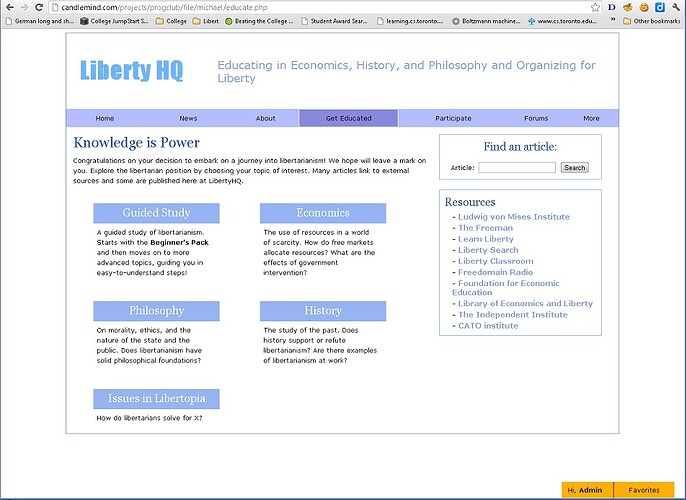Open the News nav tab
Image resolution: width=686 pixels, height=500 pixels.
[x=188, y=119]
